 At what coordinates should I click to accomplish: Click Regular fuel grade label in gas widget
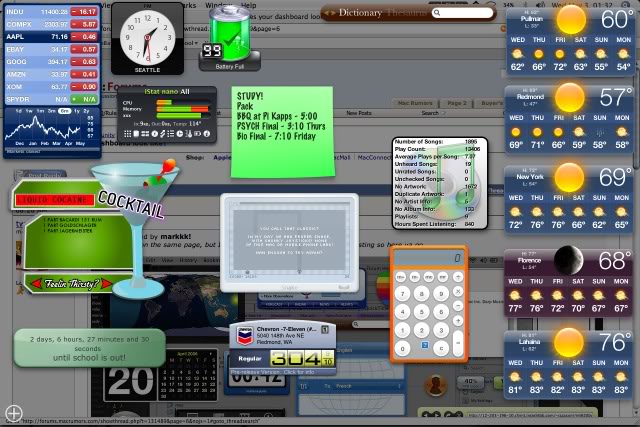click(x=250, y=358)
